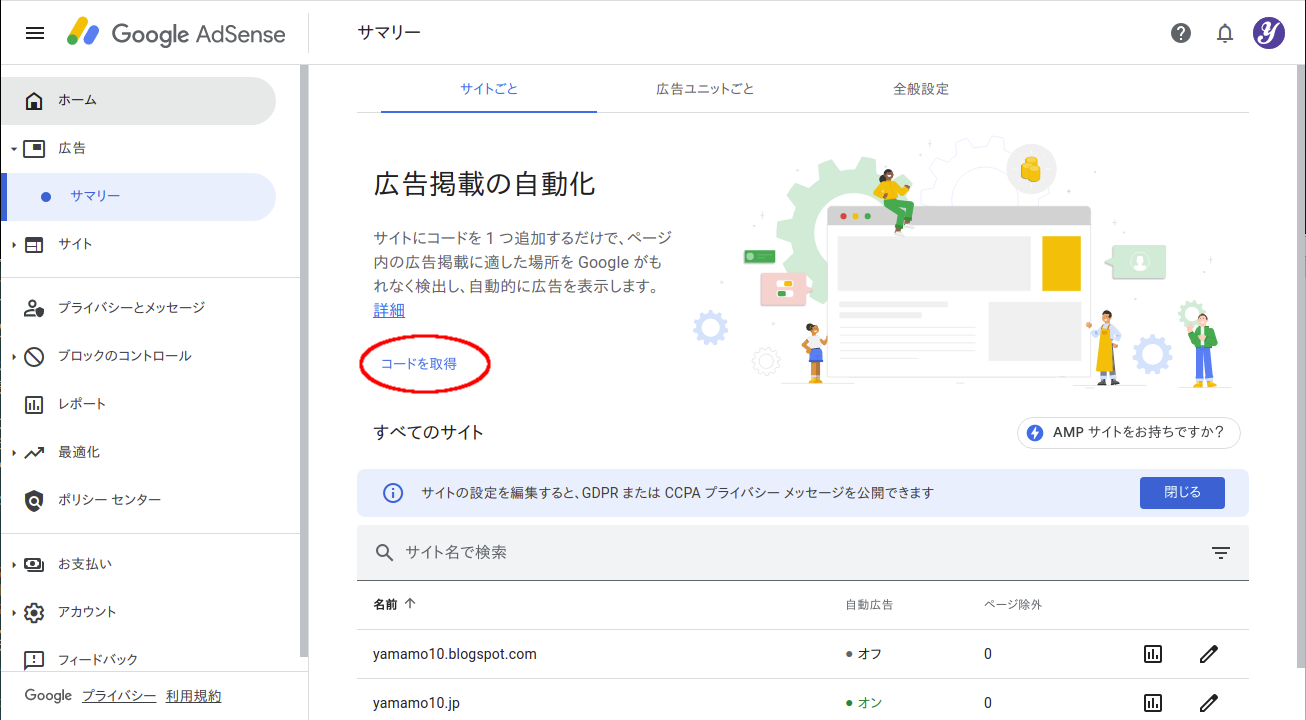Click the オフ auto ads status
1306x720 pixels.
[x=864, y=654]
